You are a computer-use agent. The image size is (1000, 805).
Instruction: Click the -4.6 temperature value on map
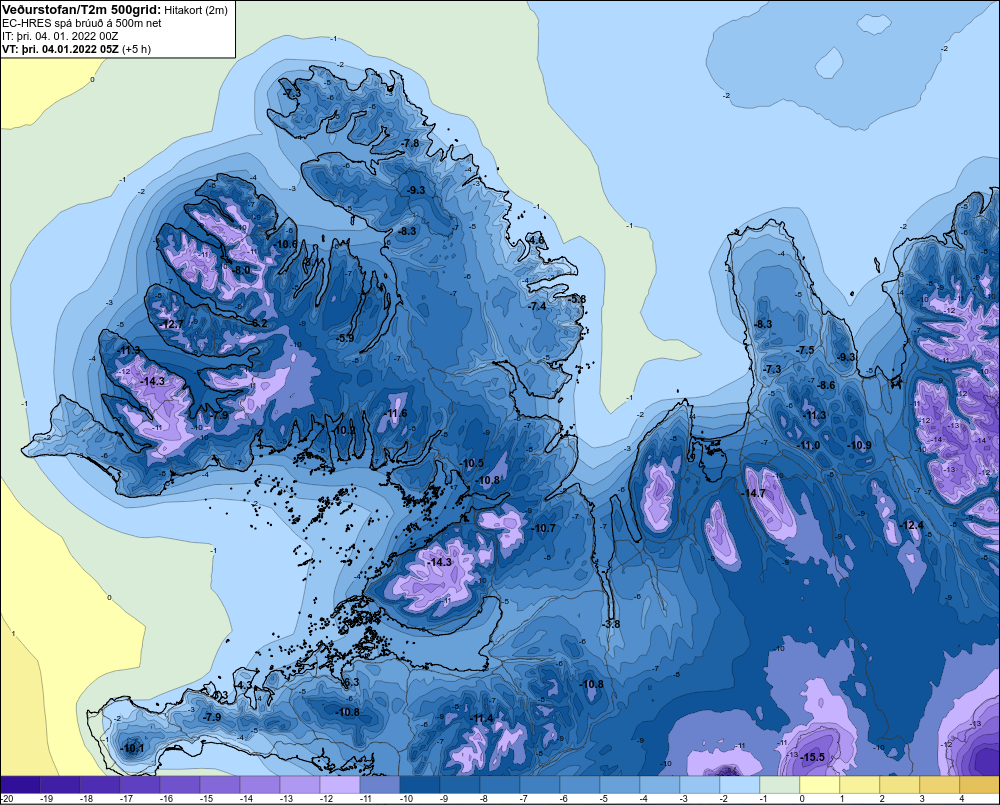(x=536, y=240)
